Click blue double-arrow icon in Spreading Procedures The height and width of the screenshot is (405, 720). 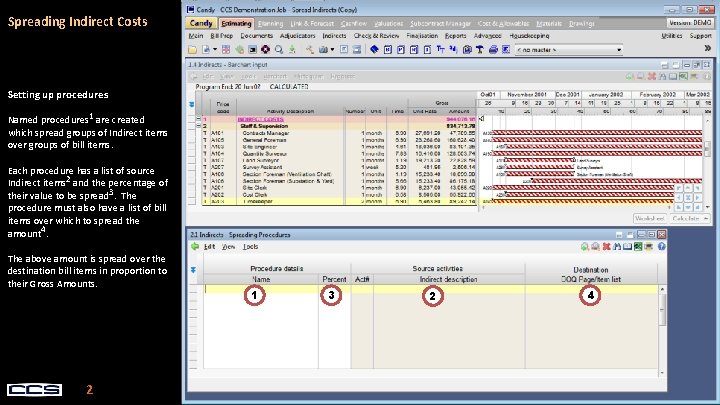click(193, 270)
